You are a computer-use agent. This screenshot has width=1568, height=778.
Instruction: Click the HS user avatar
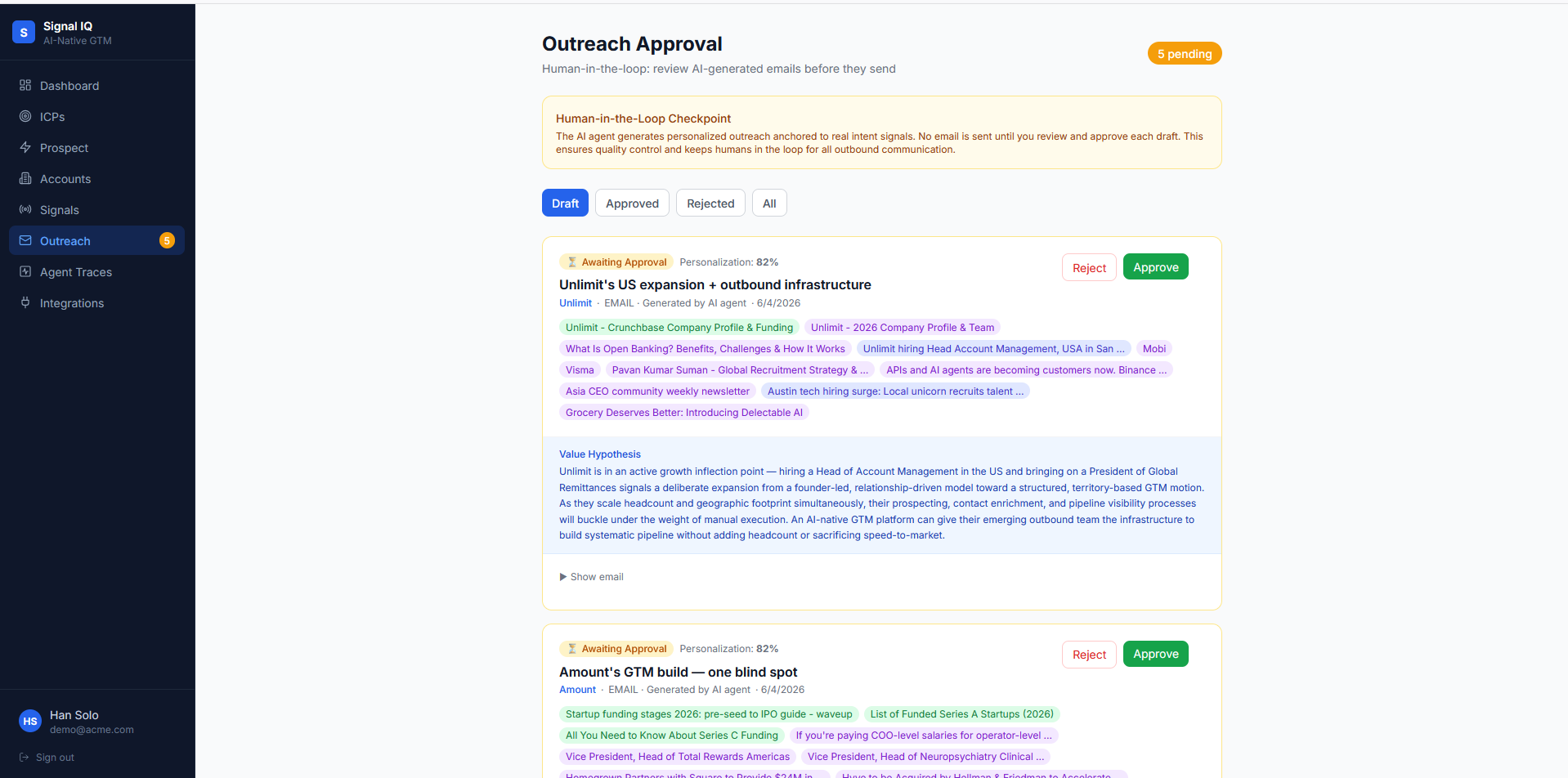(x=30, y=721)
